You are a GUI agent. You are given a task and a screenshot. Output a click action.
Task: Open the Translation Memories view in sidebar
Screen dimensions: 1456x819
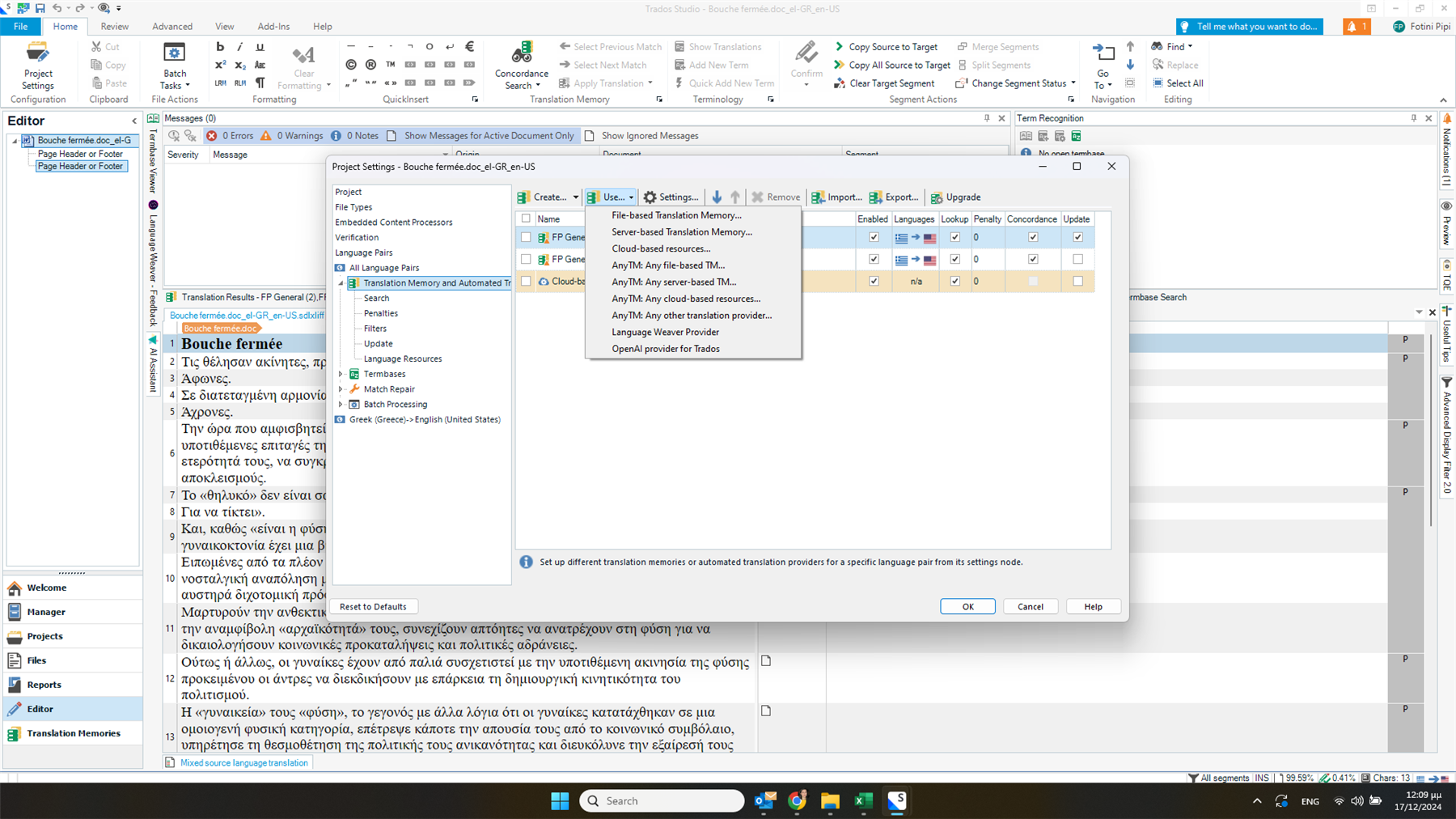[x=73, y=733]
